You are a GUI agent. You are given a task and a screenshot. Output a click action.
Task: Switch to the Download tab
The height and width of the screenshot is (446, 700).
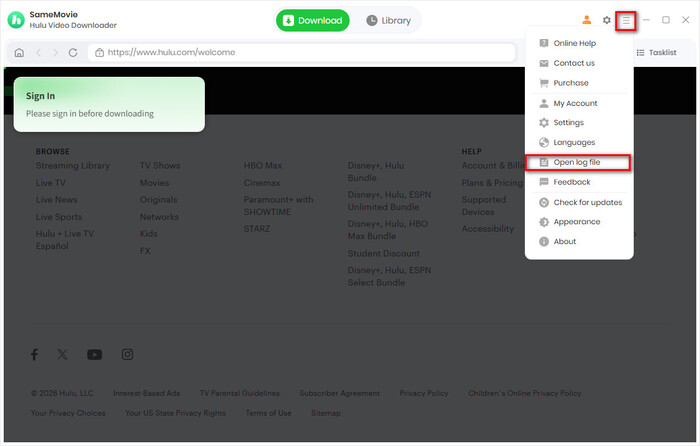point(312,21)
